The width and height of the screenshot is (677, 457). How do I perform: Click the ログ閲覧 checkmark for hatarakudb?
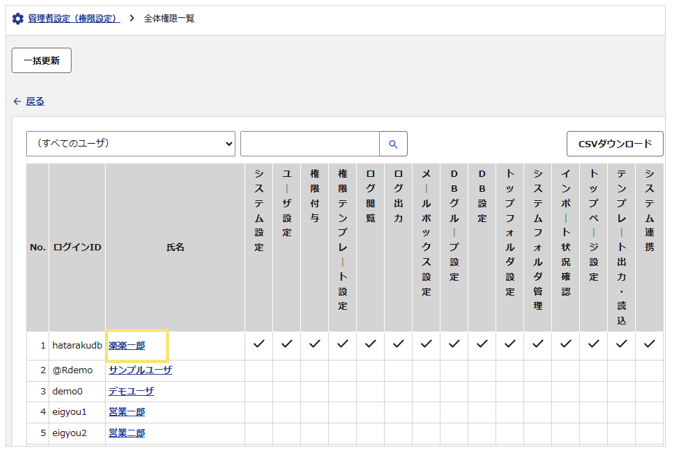370,344
